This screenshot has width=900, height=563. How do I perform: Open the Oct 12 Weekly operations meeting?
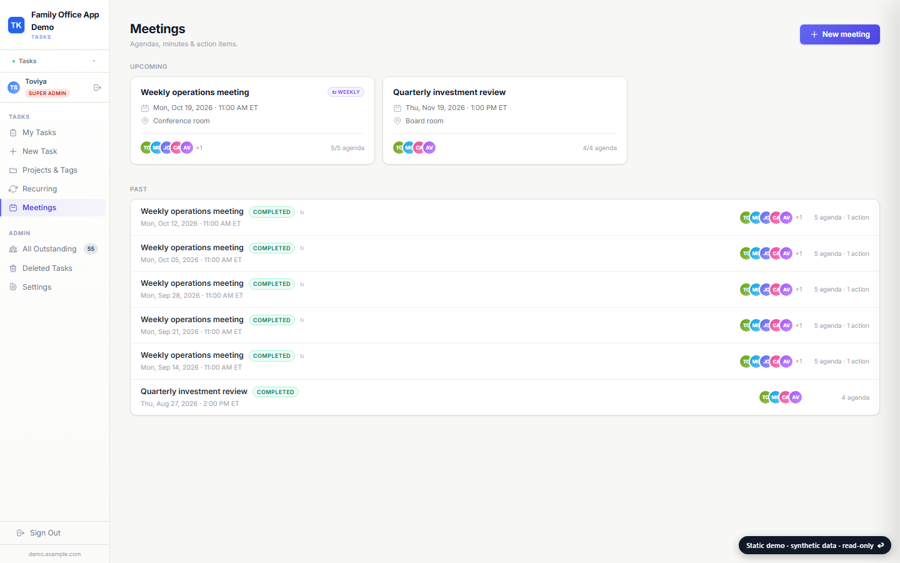point(505,218)
